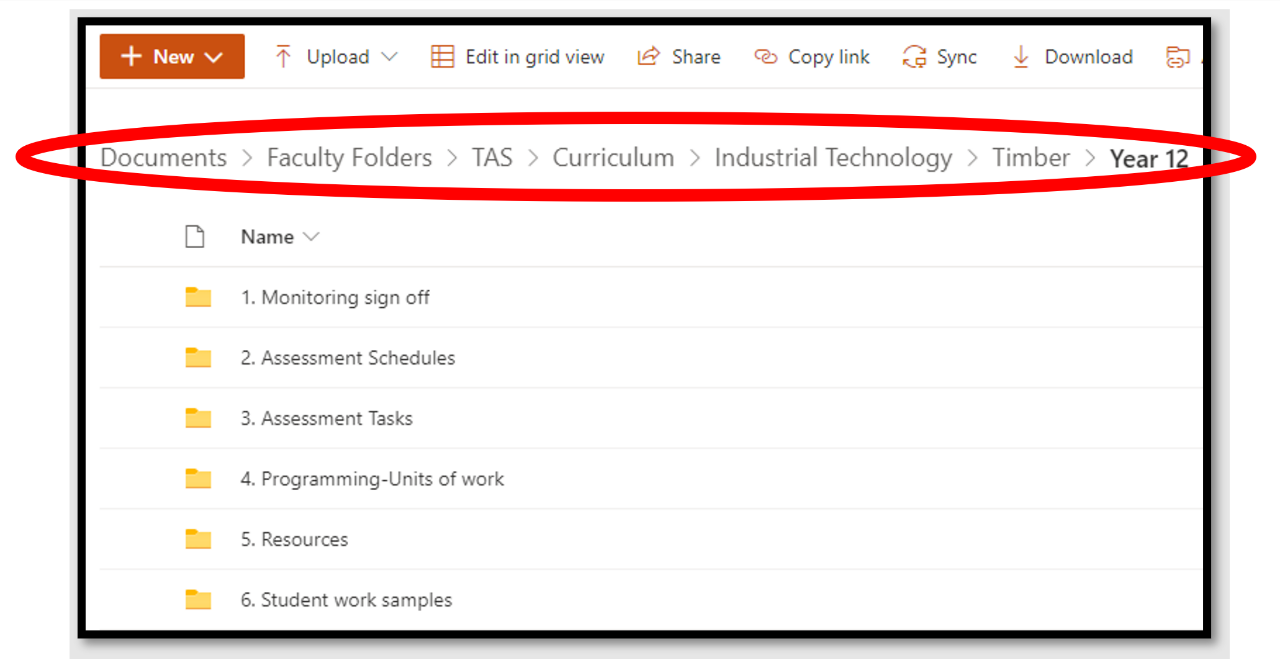This screenshot has width=1280, height=667.
Task: Click the Sync icon
Action: click(x=914, y=57)
